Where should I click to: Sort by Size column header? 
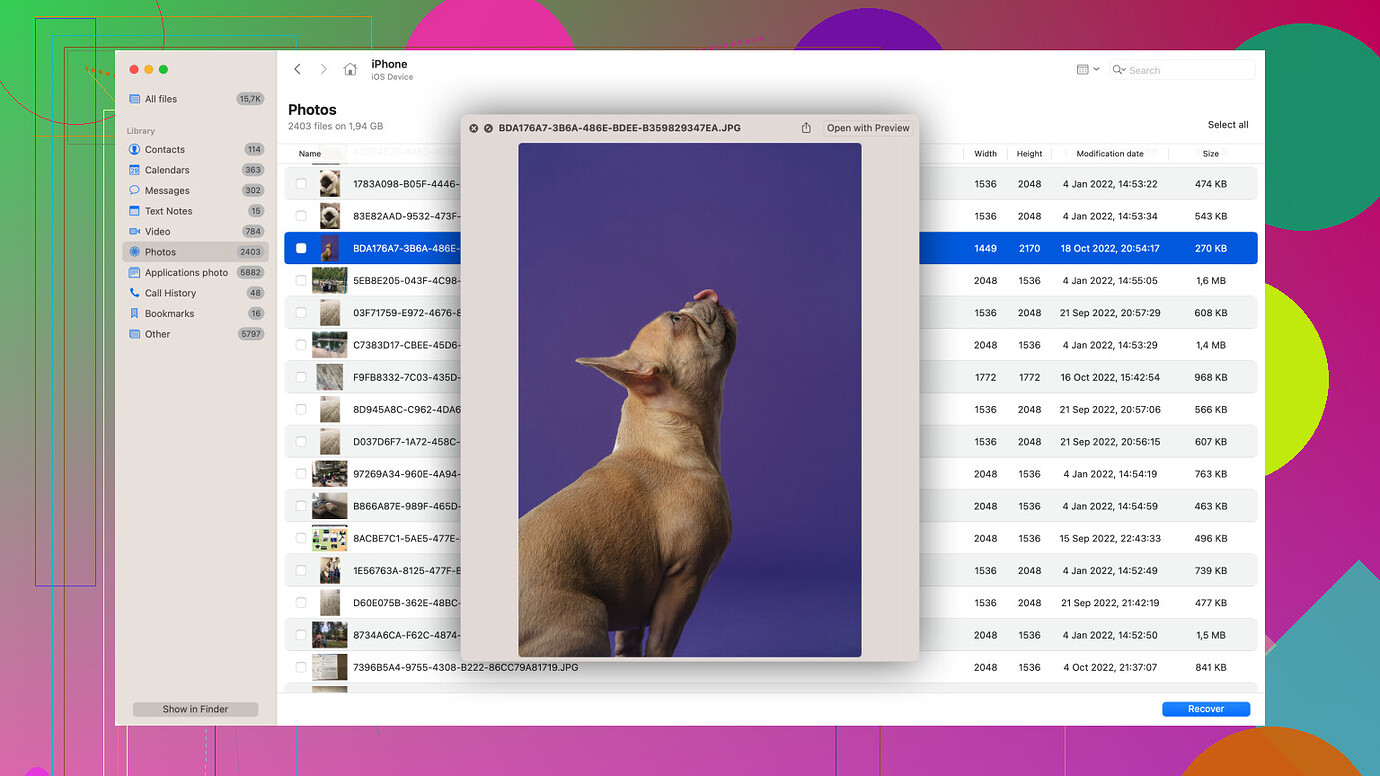pyautogui.click(x=1211, y=154)
